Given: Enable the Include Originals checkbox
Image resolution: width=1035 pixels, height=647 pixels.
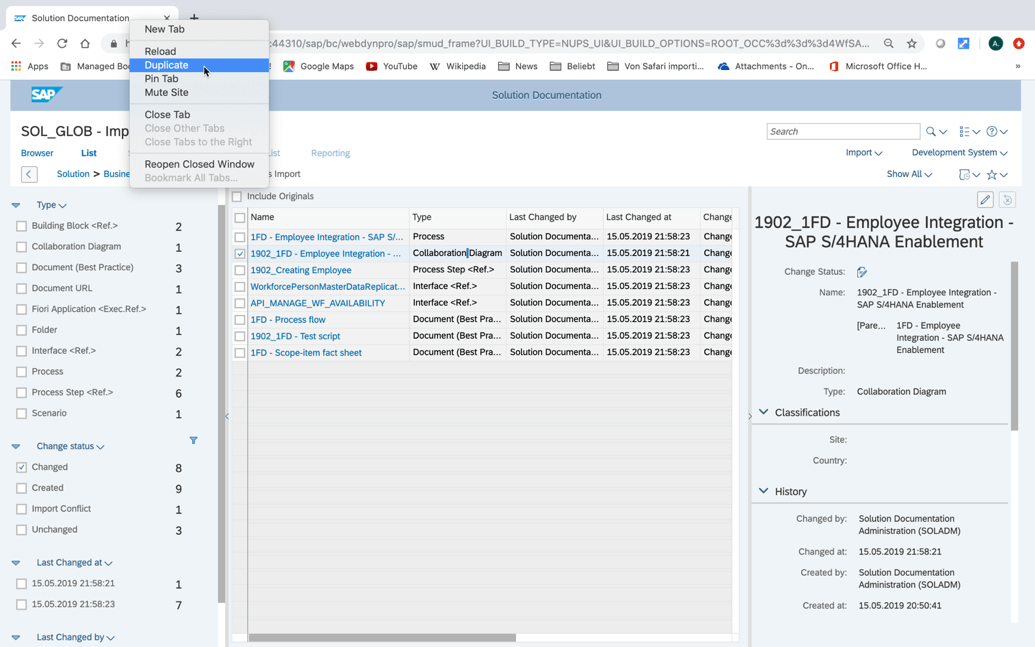Looking at the screenshot, I should coord(237,196).
